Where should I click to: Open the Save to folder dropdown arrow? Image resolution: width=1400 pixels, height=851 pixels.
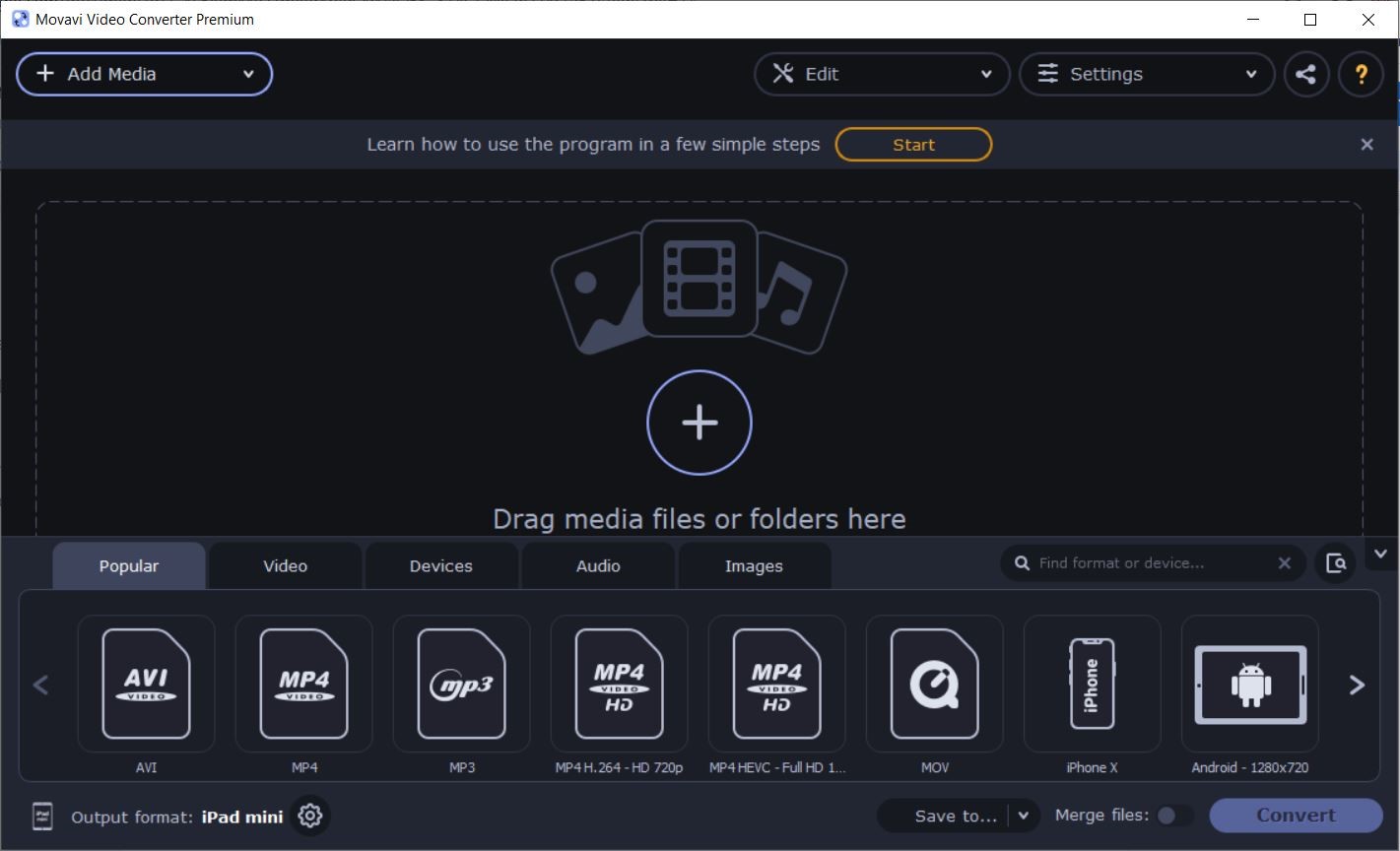click(1024, 816)
